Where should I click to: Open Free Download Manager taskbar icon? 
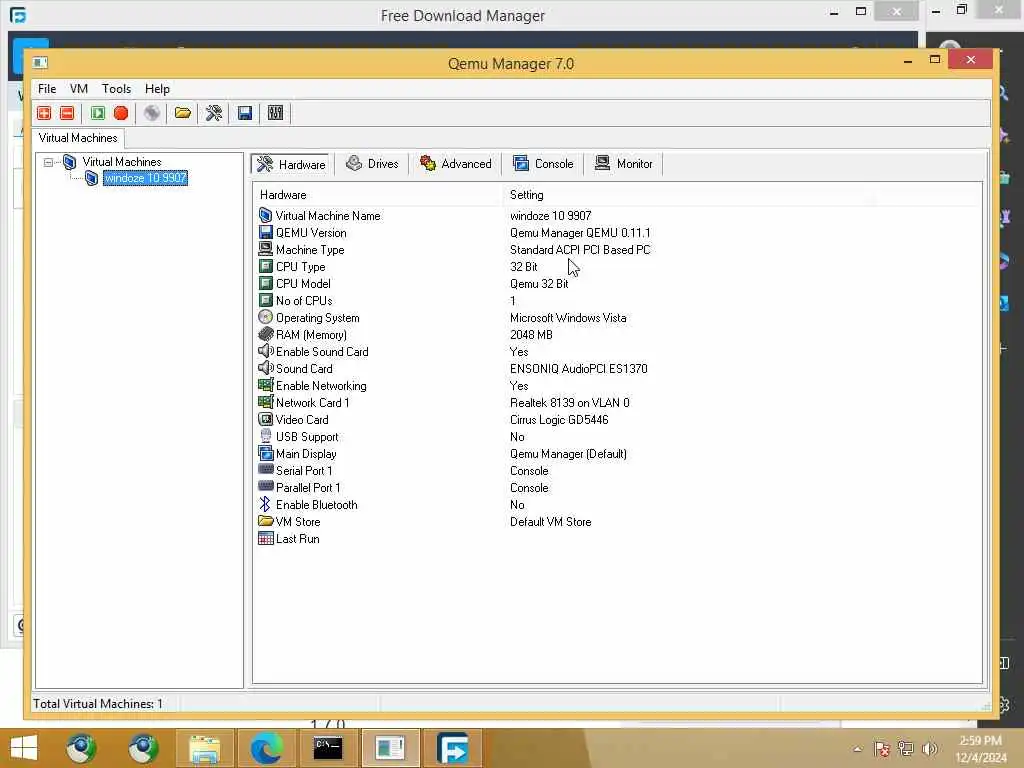(x=452, y=748)
